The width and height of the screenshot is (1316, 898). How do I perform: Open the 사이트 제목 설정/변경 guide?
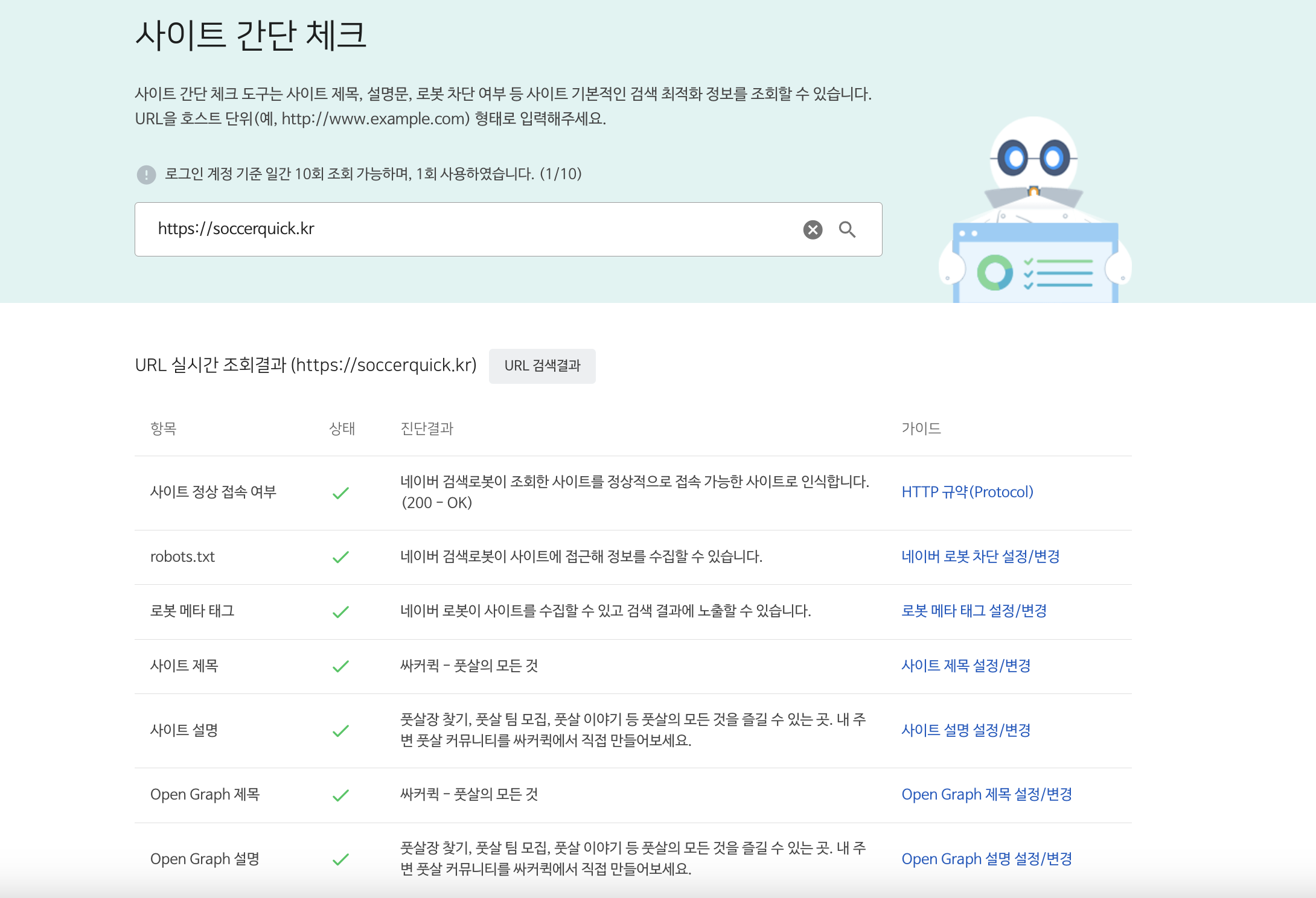(x=964, y=666)
